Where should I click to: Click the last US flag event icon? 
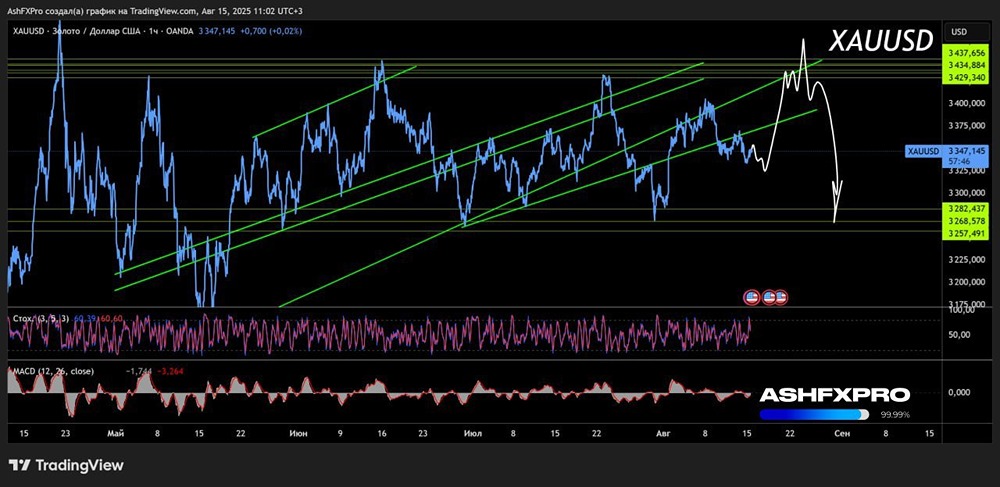780,297
